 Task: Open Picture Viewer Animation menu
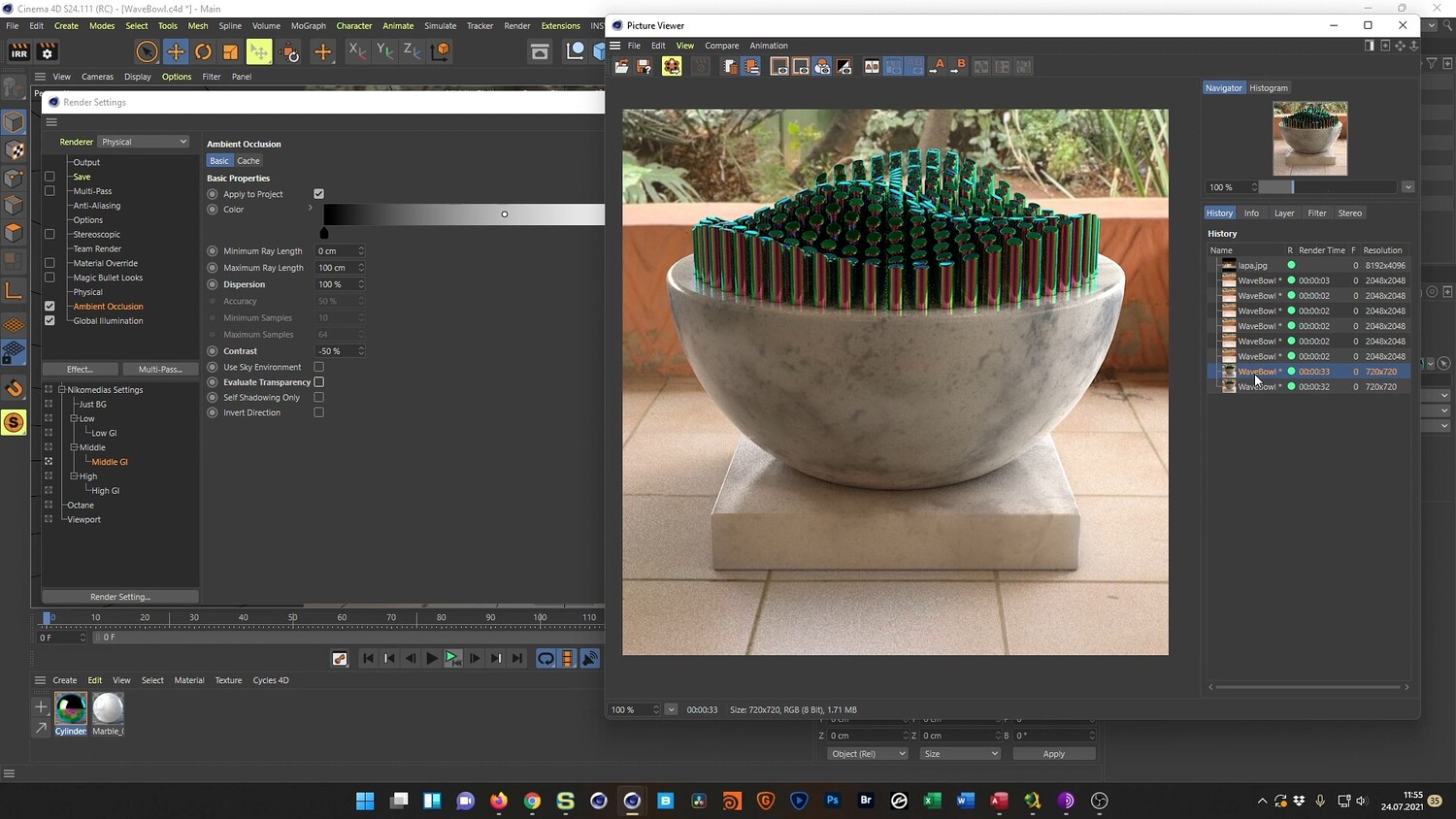click(769, 46)
